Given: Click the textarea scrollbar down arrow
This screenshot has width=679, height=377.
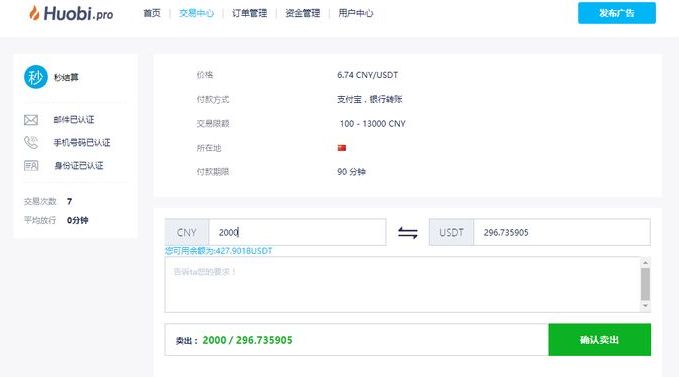Looking at the screenshot, I should 645,306.
